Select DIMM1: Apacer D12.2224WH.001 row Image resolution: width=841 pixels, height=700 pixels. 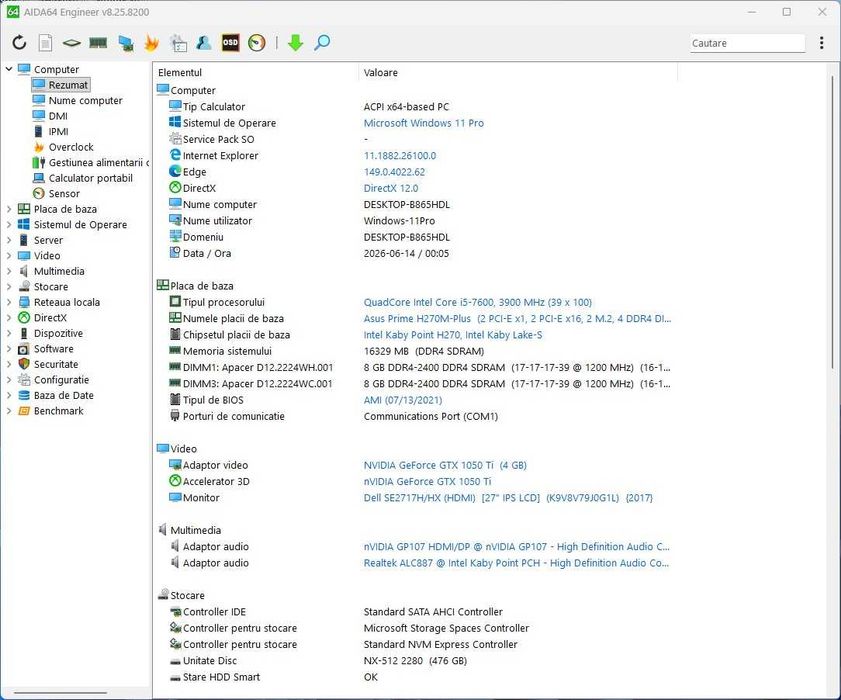tap(413, 367)
